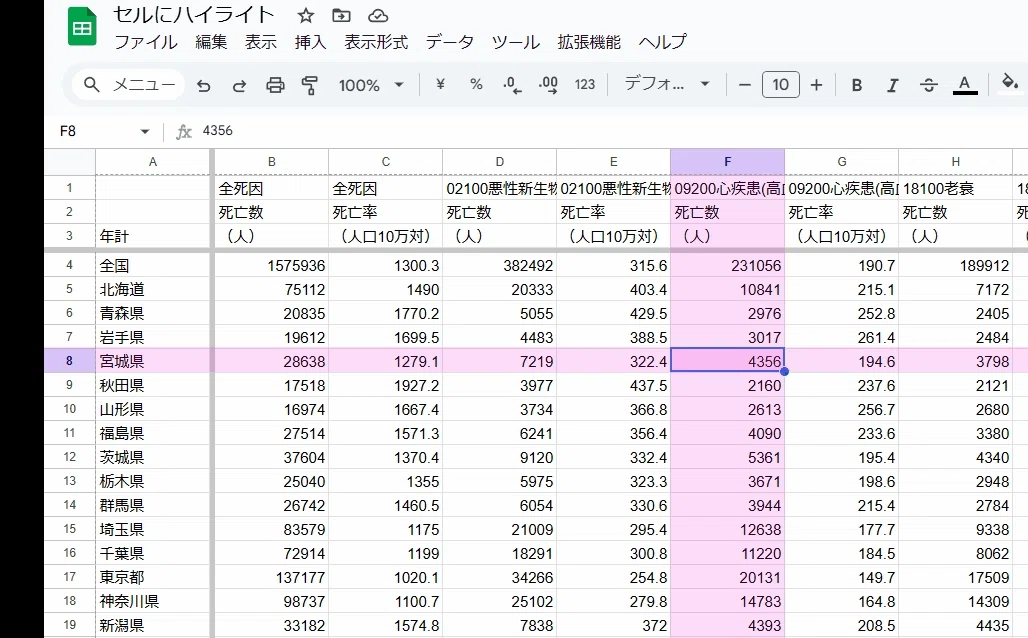Click the Print icon
1028x638 pixels.
point(275,85)
